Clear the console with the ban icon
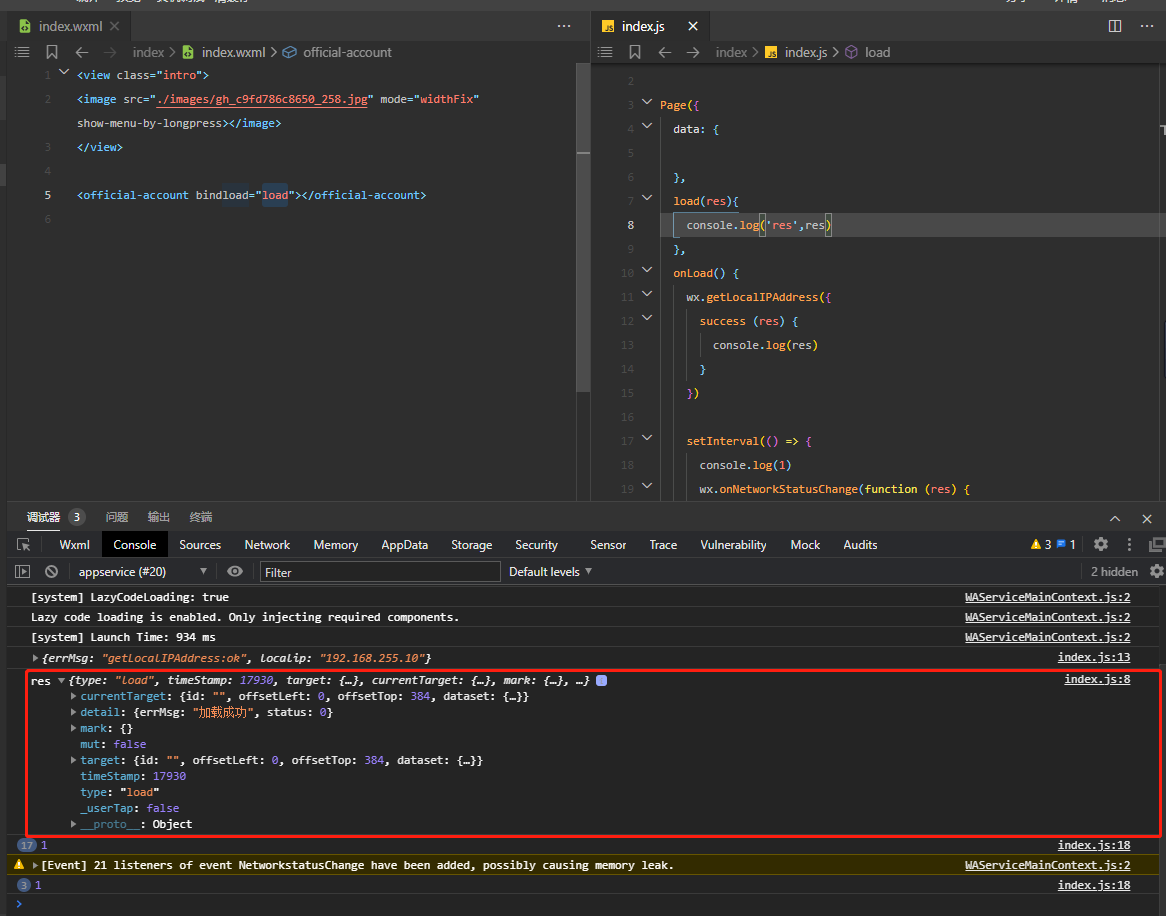The height and width of the screenshot is (916, 1166). (x=51, y=572)
